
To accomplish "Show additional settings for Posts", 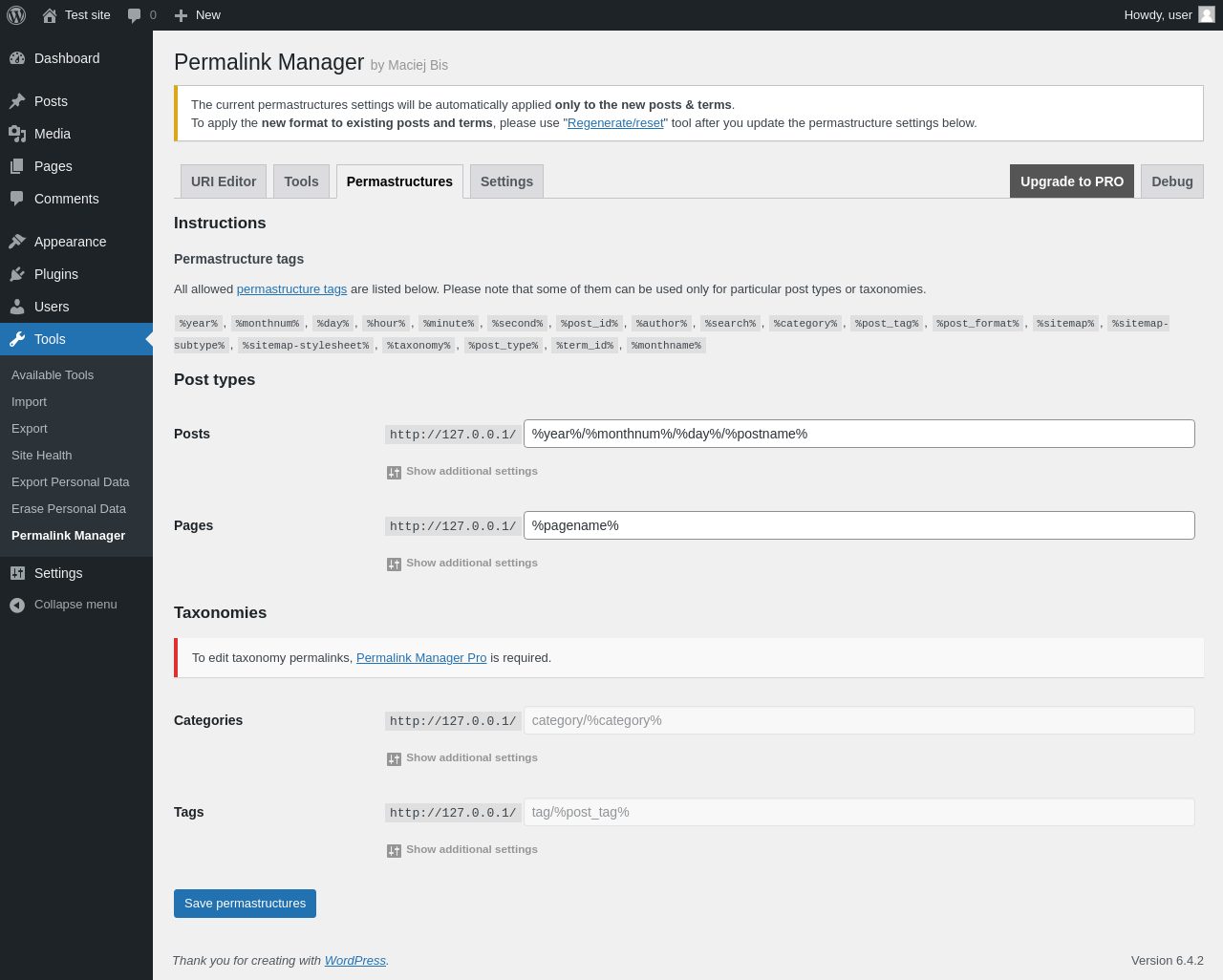I will click(462, 472).
